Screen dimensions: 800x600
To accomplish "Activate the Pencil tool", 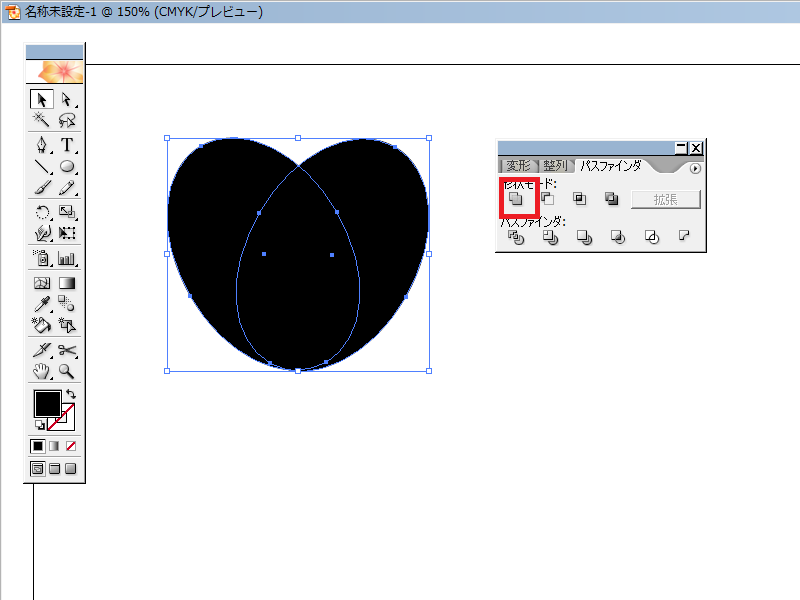I will 66,188.
